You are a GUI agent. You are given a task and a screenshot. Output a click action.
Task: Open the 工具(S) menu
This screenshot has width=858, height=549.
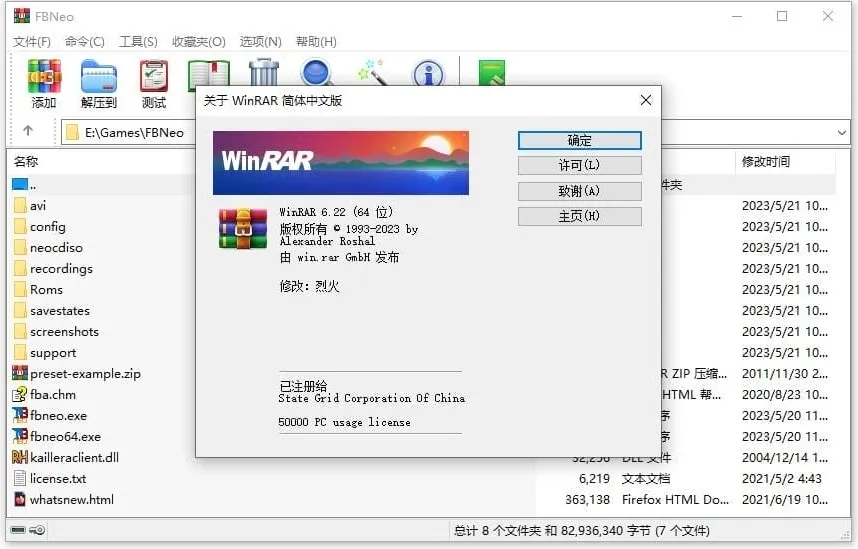click(x=138, y=41)
